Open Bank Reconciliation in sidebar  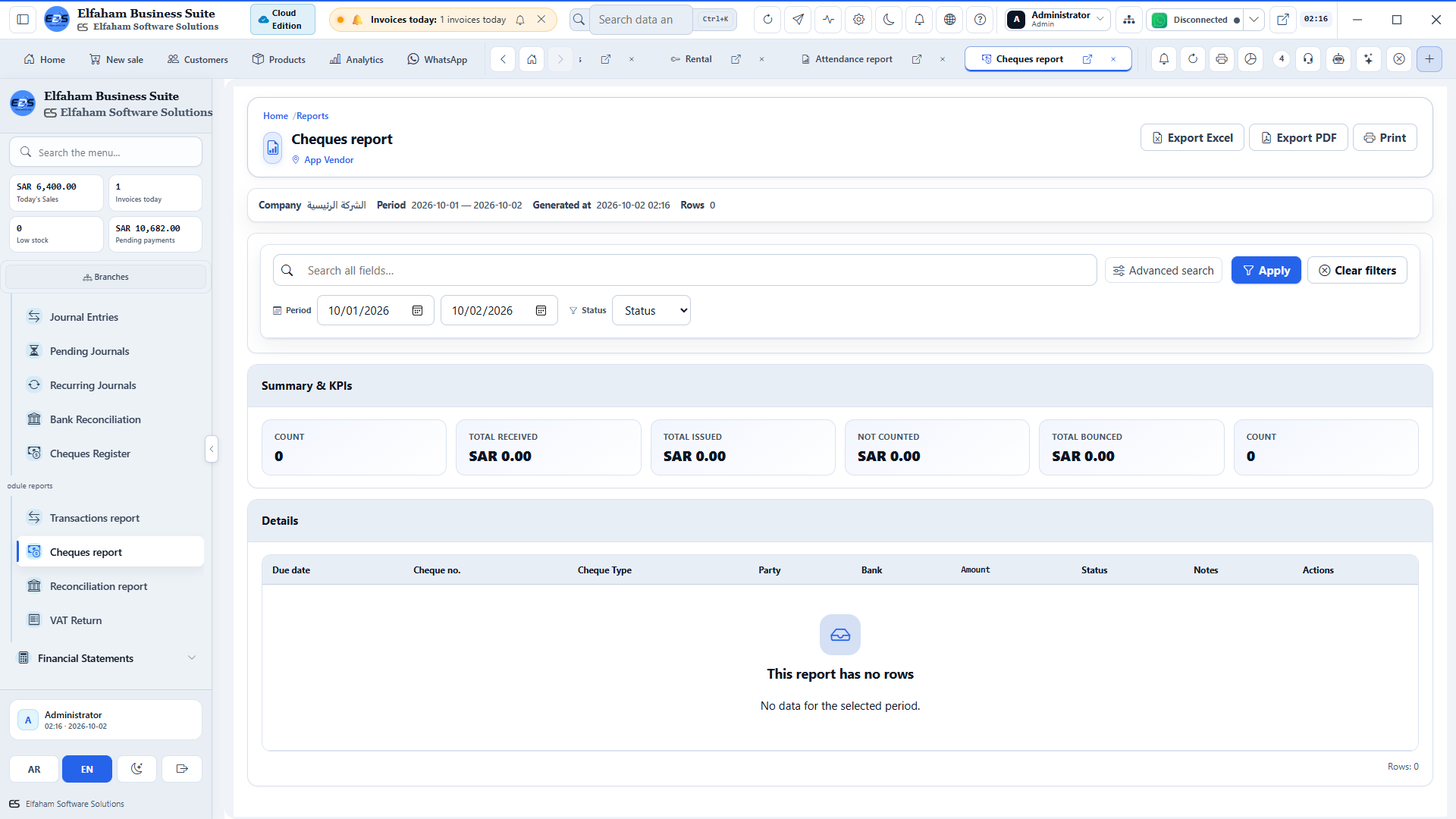[x=111, y=419]
